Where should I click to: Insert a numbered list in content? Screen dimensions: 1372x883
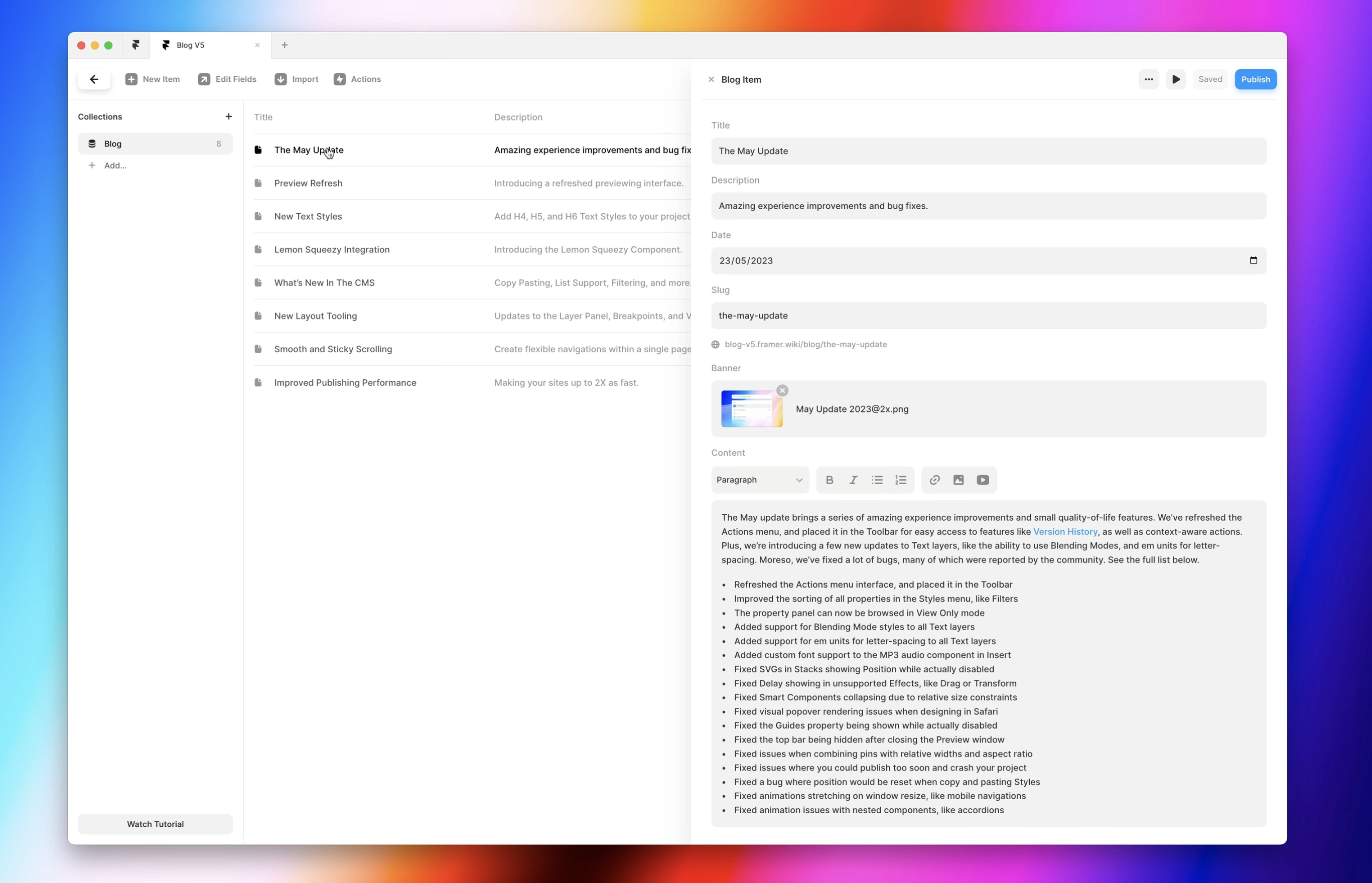pos(901,480)
